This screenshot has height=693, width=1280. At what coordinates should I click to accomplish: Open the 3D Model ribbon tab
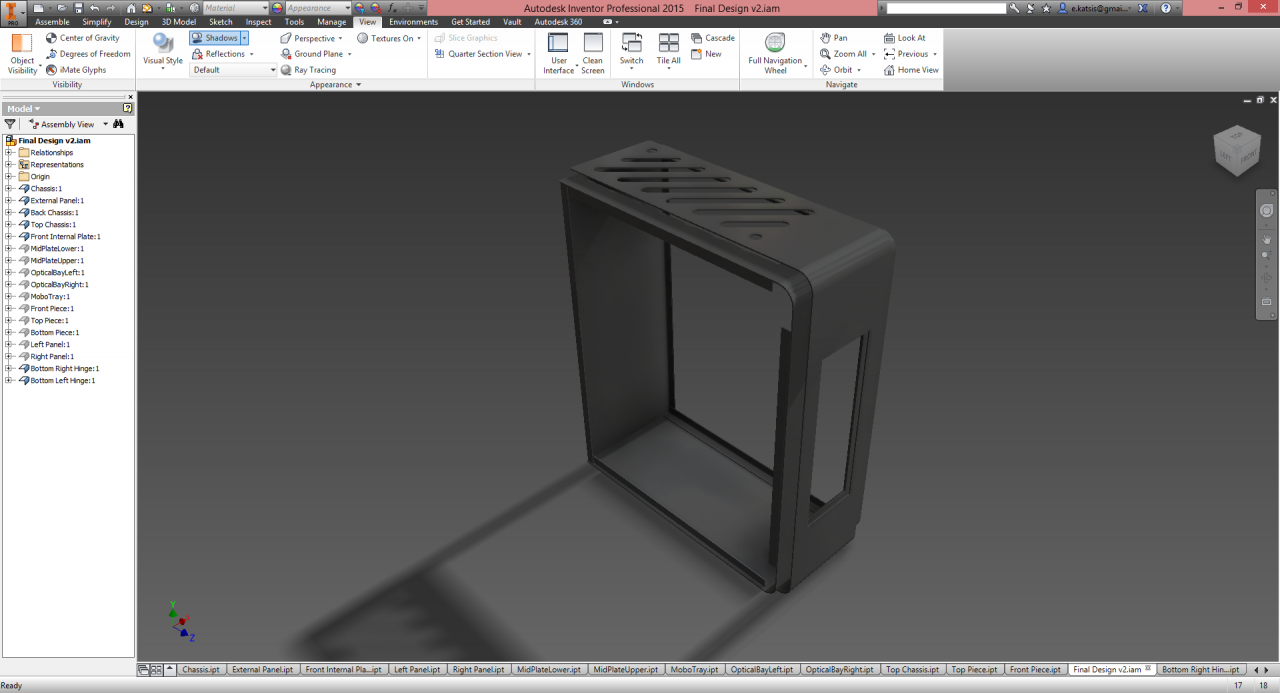(179, 22)
